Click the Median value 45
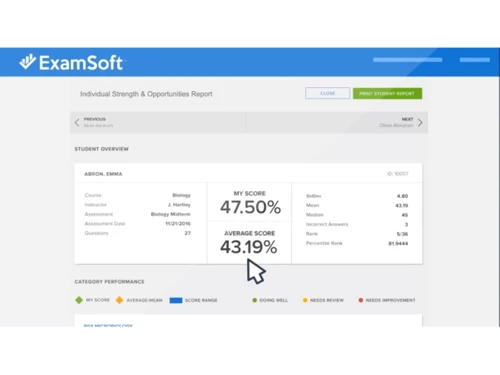 click(x=405, y=215)
